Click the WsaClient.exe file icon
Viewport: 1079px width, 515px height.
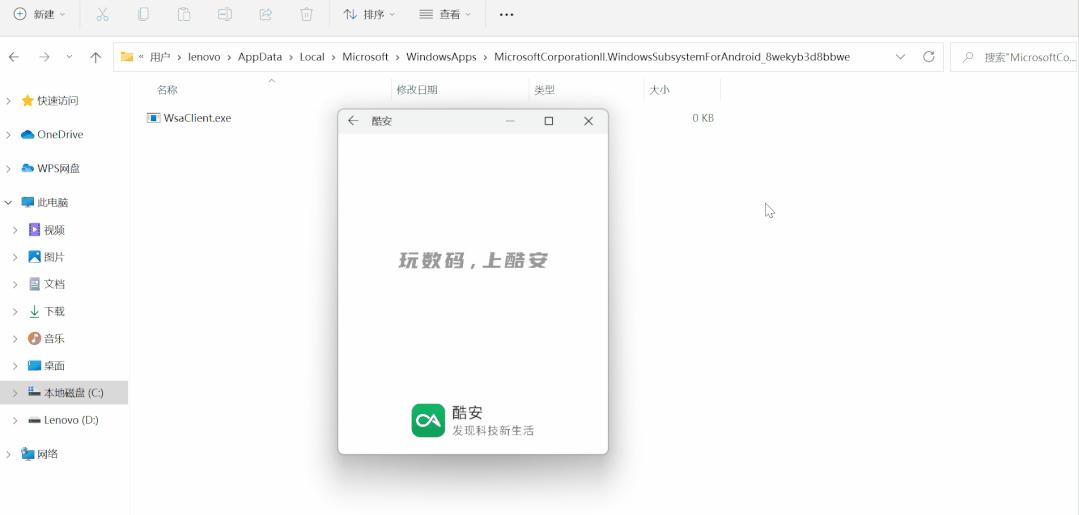point(153,118)
